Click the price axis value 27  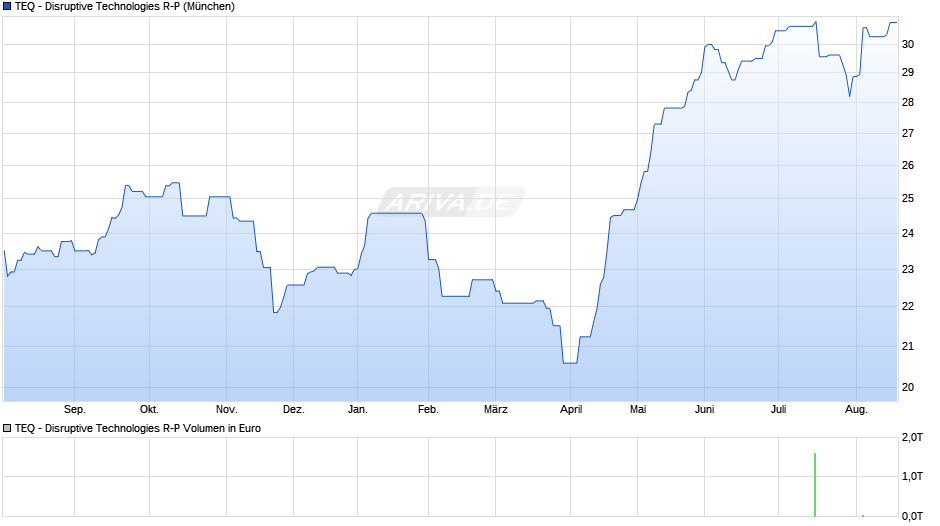[x=908, y=133]
